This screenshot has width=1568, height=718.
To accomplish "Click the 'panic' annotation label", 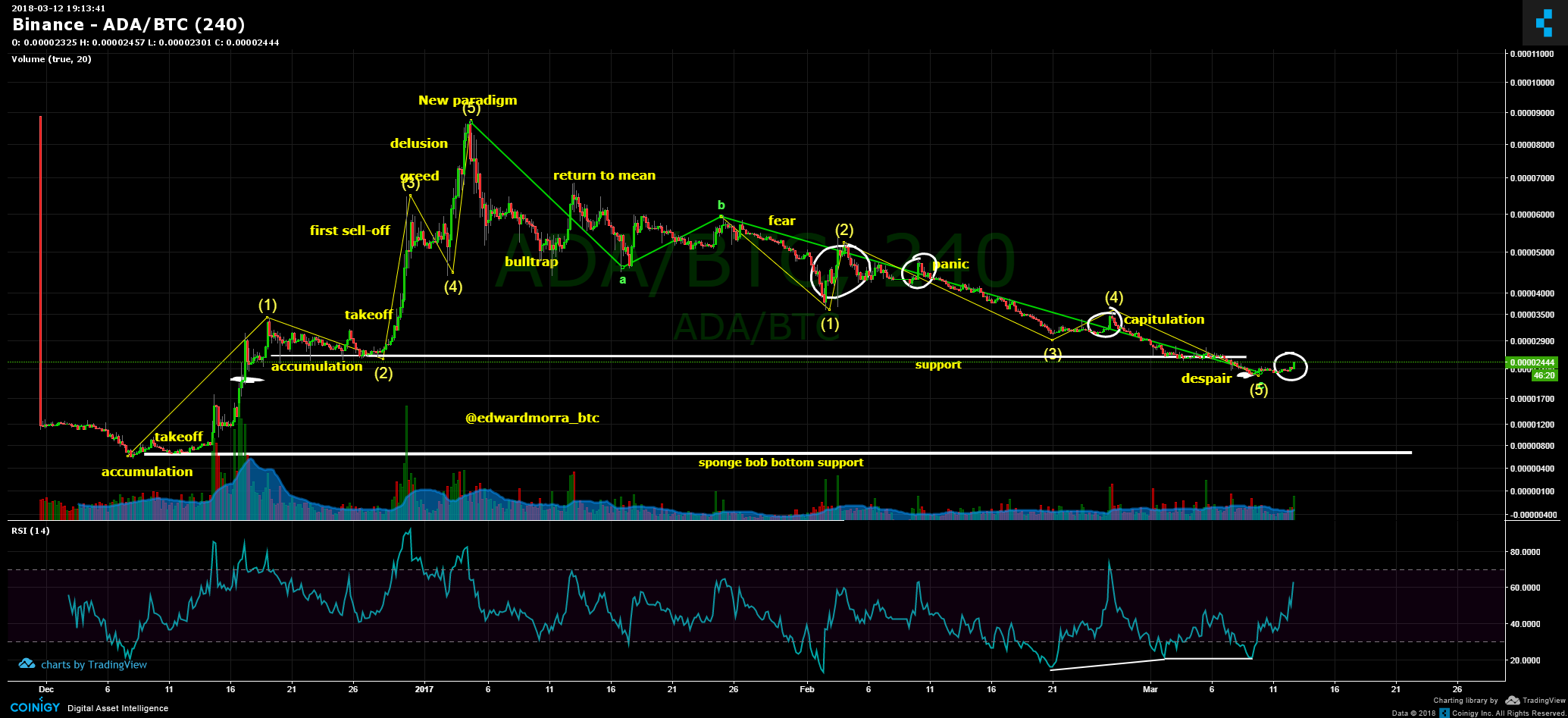I will [951, 264].
